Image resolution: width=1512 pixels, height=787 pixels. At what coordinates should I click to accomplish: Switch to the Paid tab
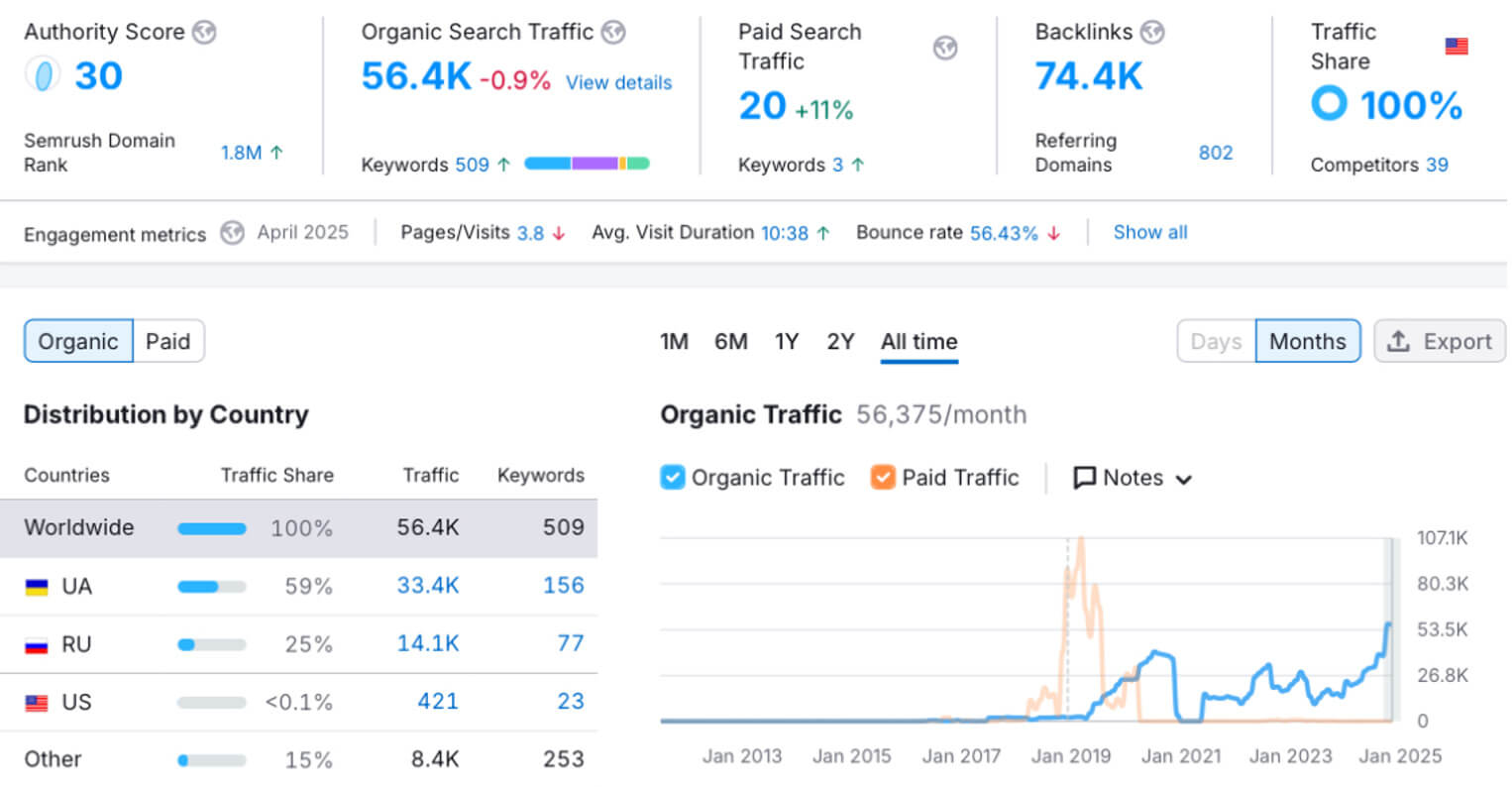click(167, 341)
